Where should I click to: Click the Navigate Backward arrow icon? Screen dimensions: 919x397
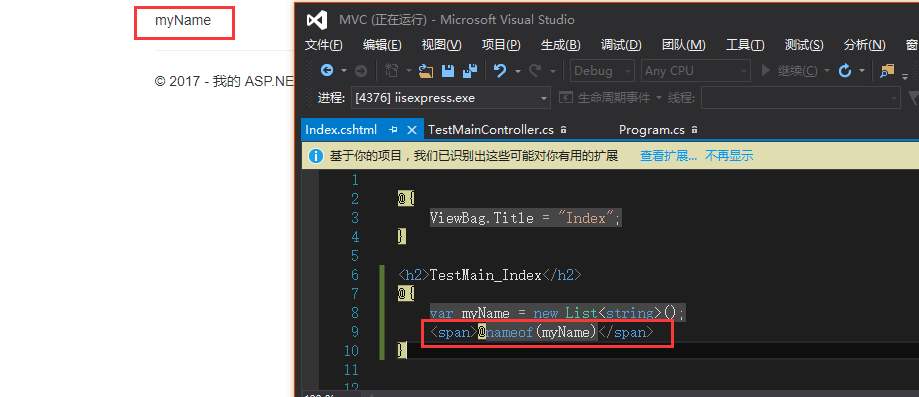(x=327, y=70)
